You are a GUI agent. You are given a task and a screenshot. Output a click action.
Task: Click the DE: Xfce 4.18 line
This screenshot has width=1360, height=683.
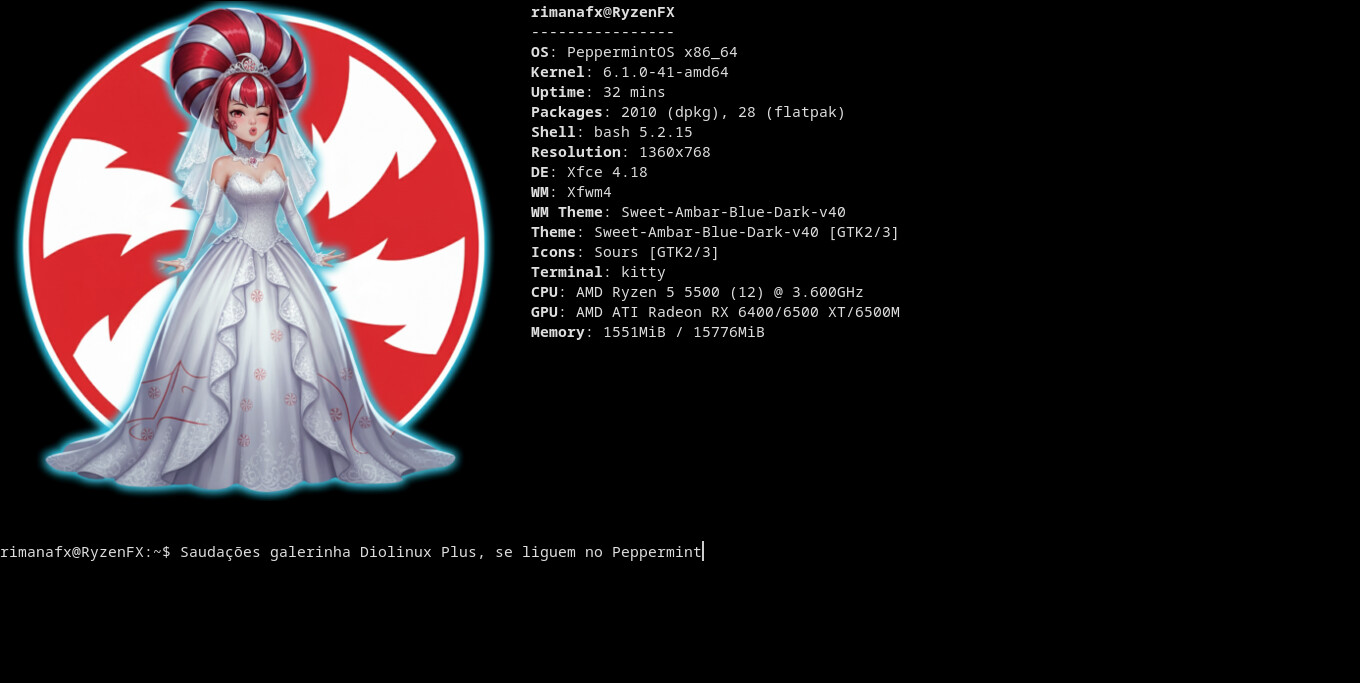[589, 172]
